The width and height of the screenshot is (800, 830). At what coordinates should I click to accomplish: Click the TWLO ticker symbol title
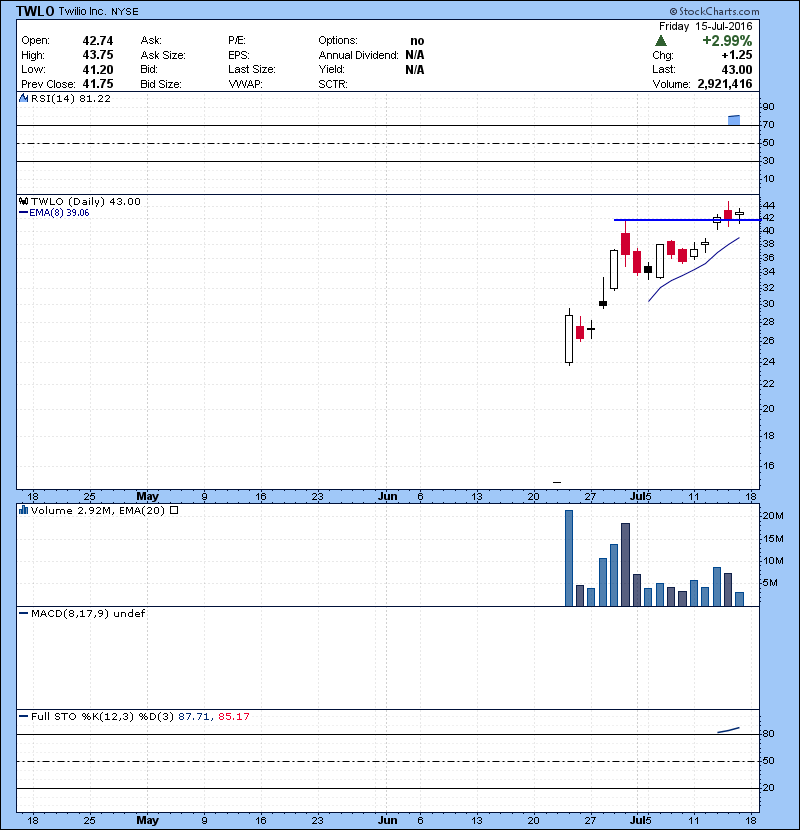point(35,11)
